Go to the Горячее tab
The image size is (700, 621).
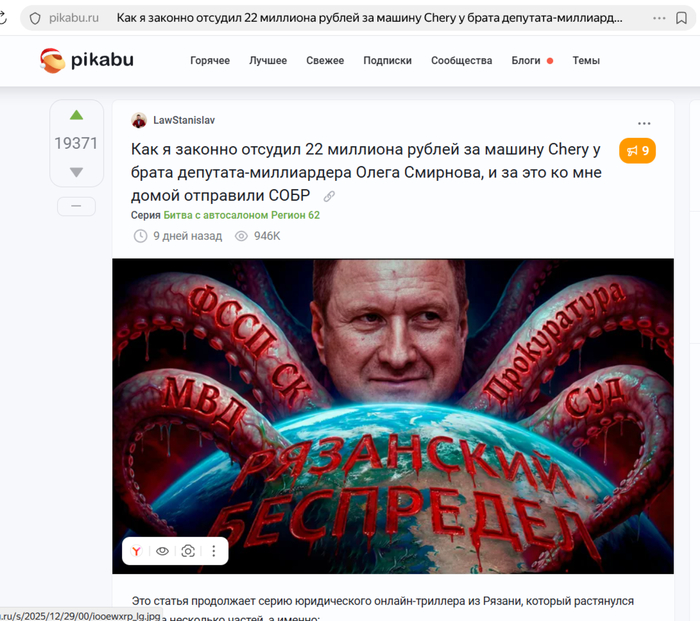tap(210, 60)
